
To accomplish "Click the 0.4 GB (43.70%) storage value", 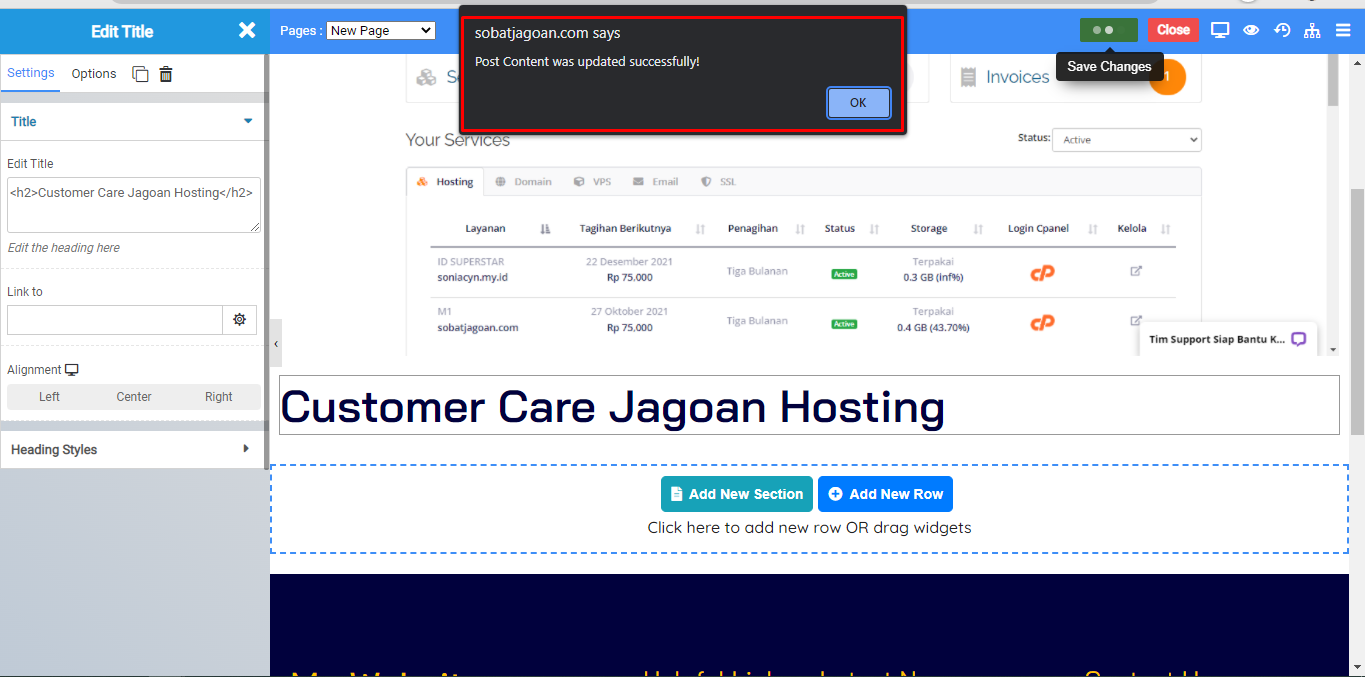I will pos(933,327).
